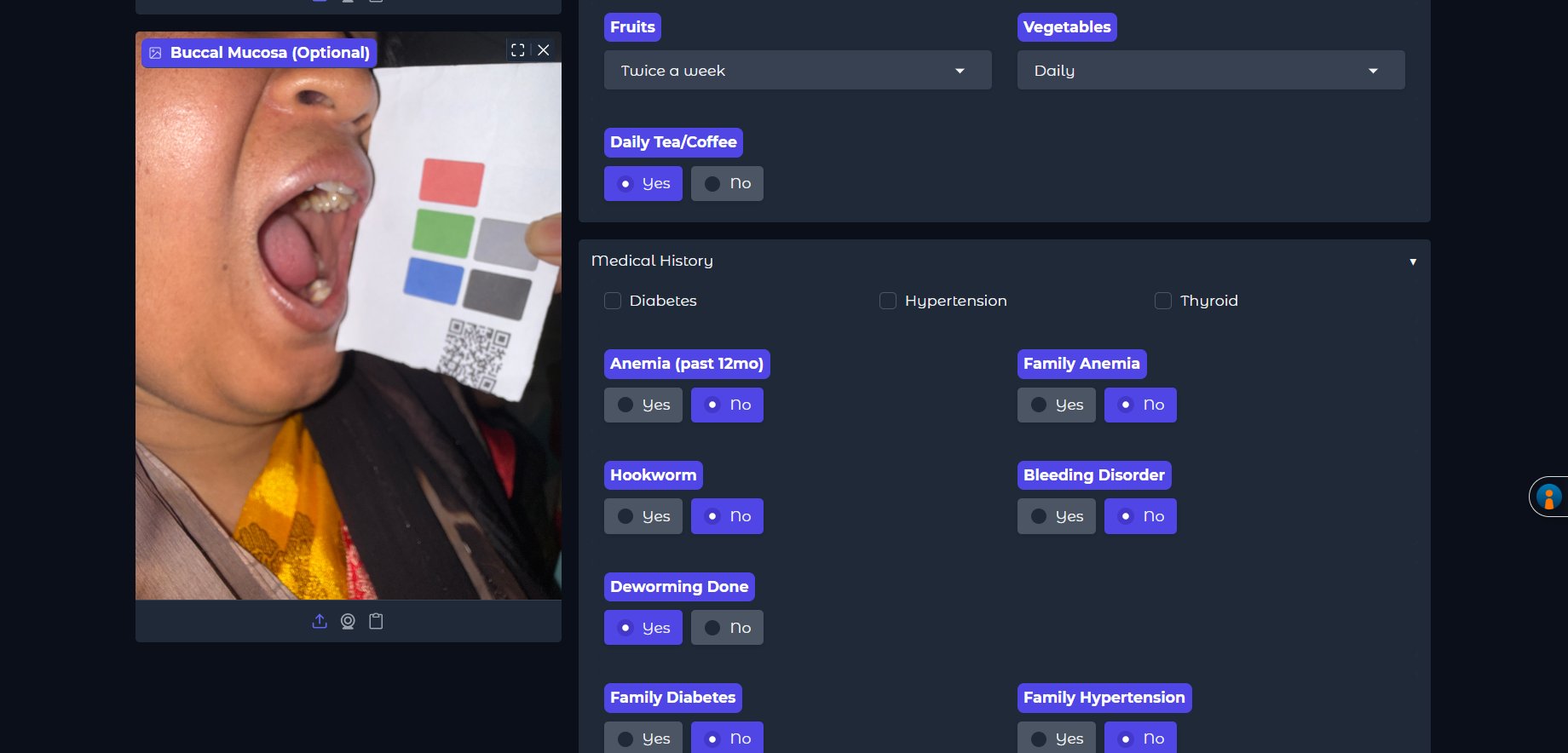Tick the Thyroid checkbox
The height and width of the screenshot is (753, 1568).
1163,301
